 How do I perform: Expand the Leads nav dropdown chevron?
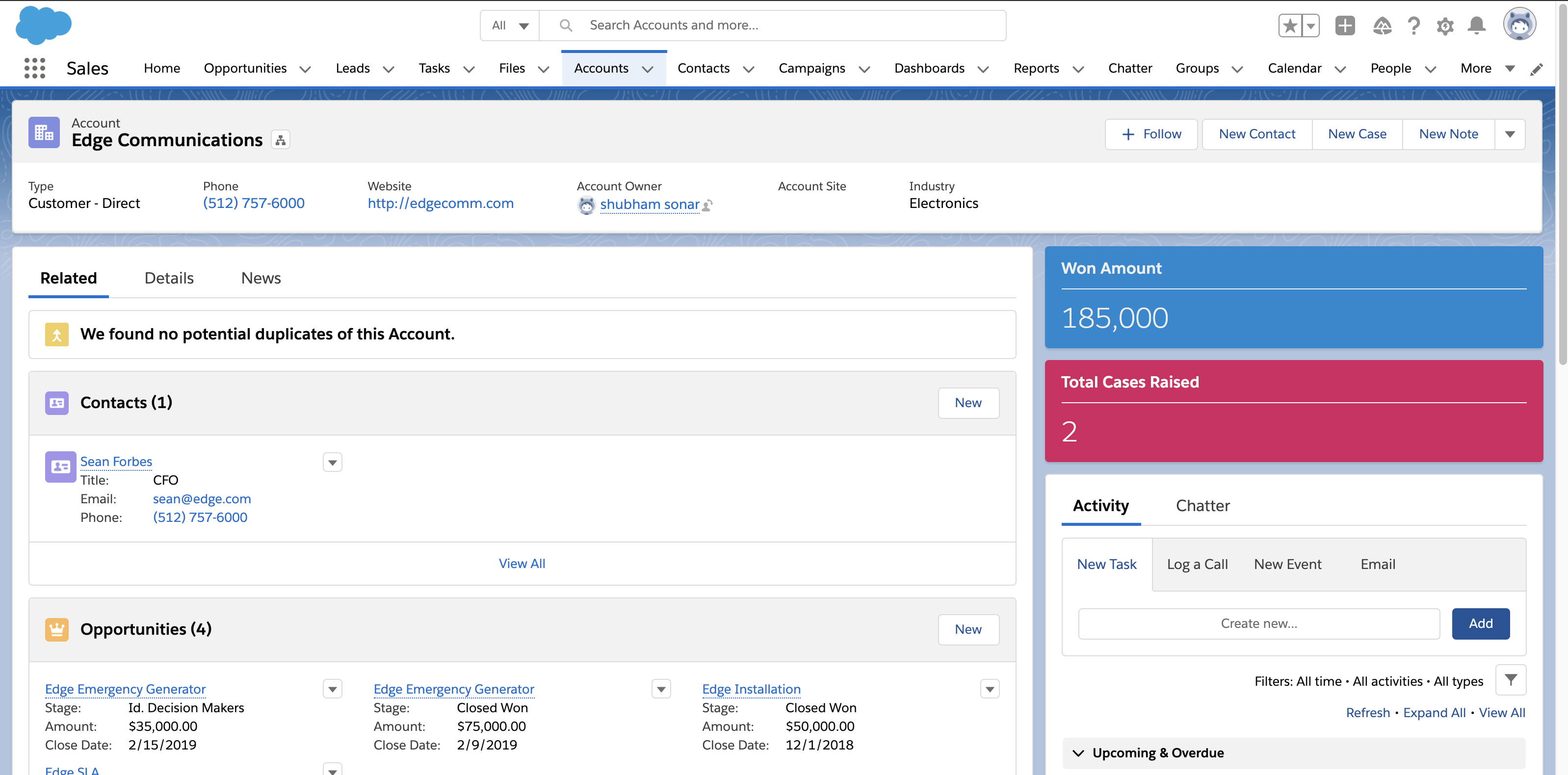pos(389,69)
